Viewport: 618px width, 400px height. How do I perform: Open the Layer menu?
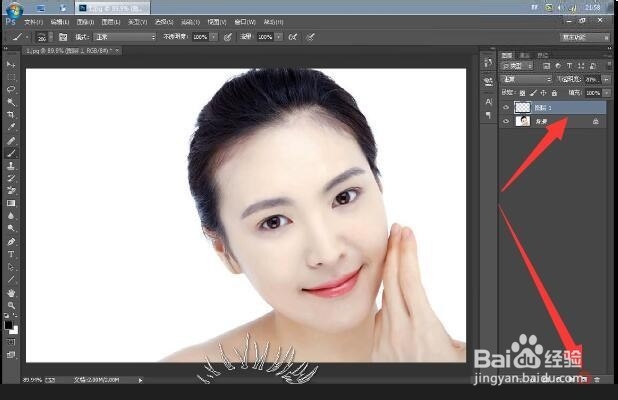click(111, 22)
